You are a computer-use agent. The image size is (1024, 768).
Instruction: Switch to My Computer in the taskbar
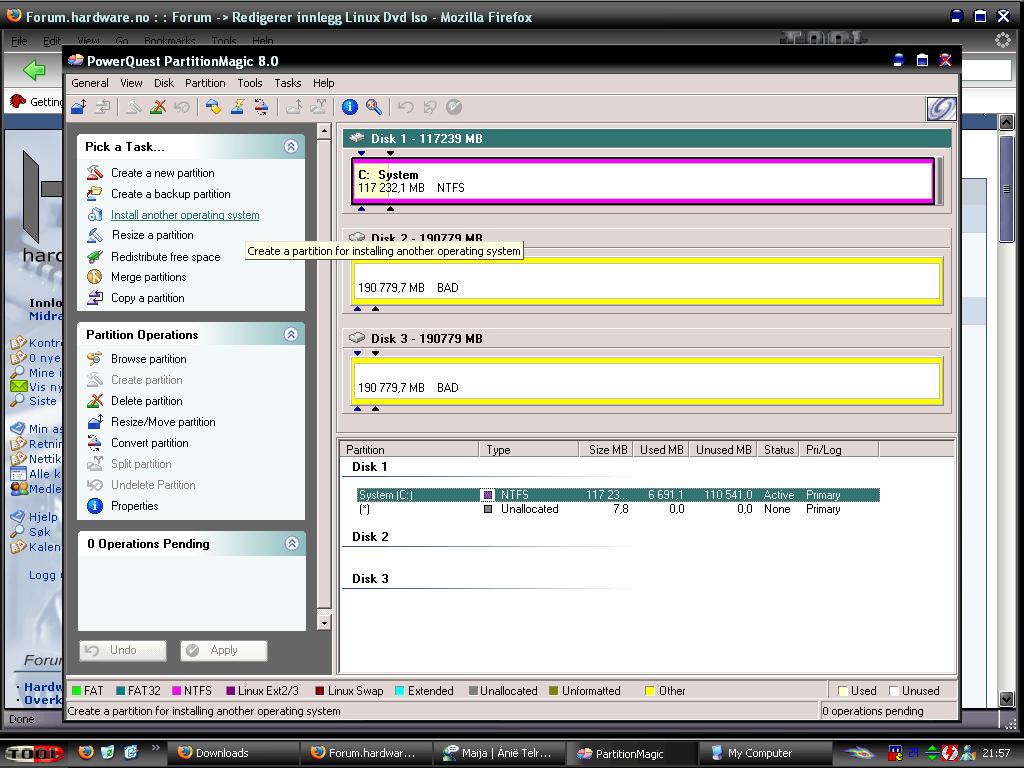765,753
